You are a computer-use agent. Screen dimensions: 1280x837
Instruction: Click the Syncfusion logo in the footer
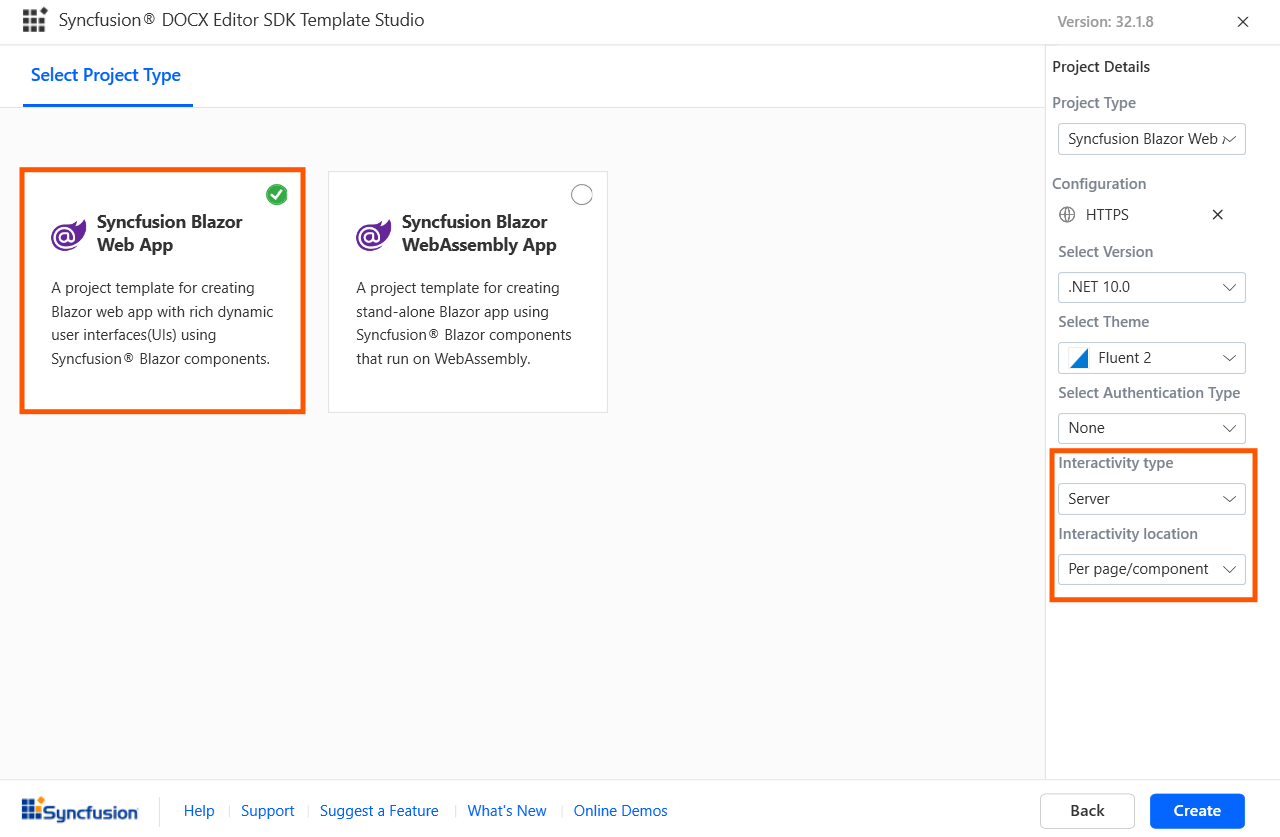[x=79, y=810]
